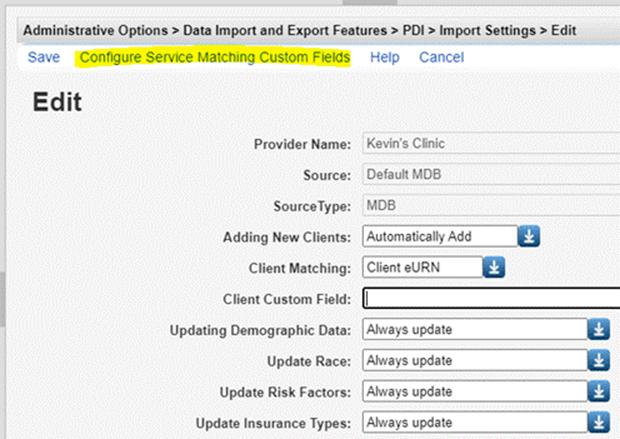620x439 pixels.
Task: Open Update Race 'Always update' value box
Action: coord(472,360)
